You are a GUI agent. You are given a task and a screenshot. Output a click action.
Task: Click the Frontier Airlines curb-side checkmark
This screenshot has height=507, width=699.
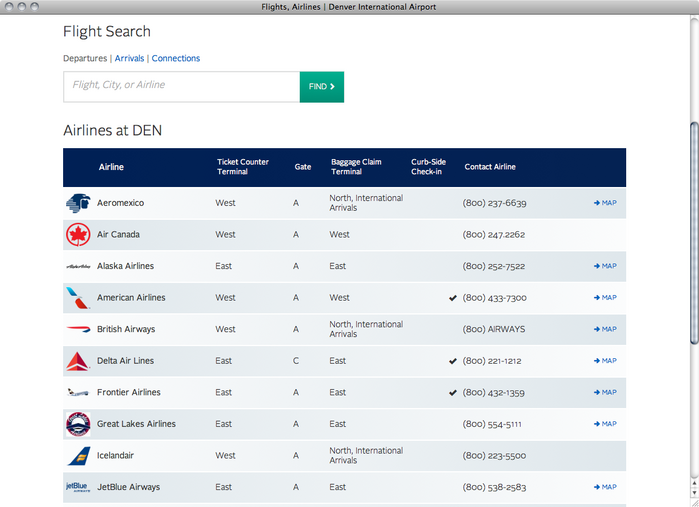pos(453,393)
